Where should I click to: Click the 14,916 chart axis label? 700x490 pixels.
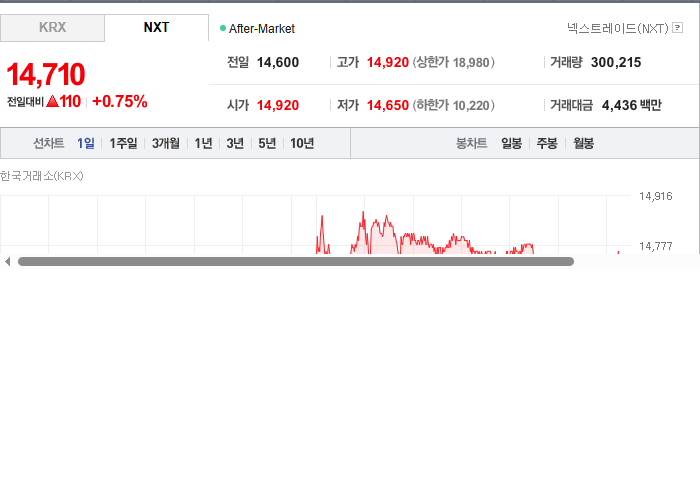655,196
